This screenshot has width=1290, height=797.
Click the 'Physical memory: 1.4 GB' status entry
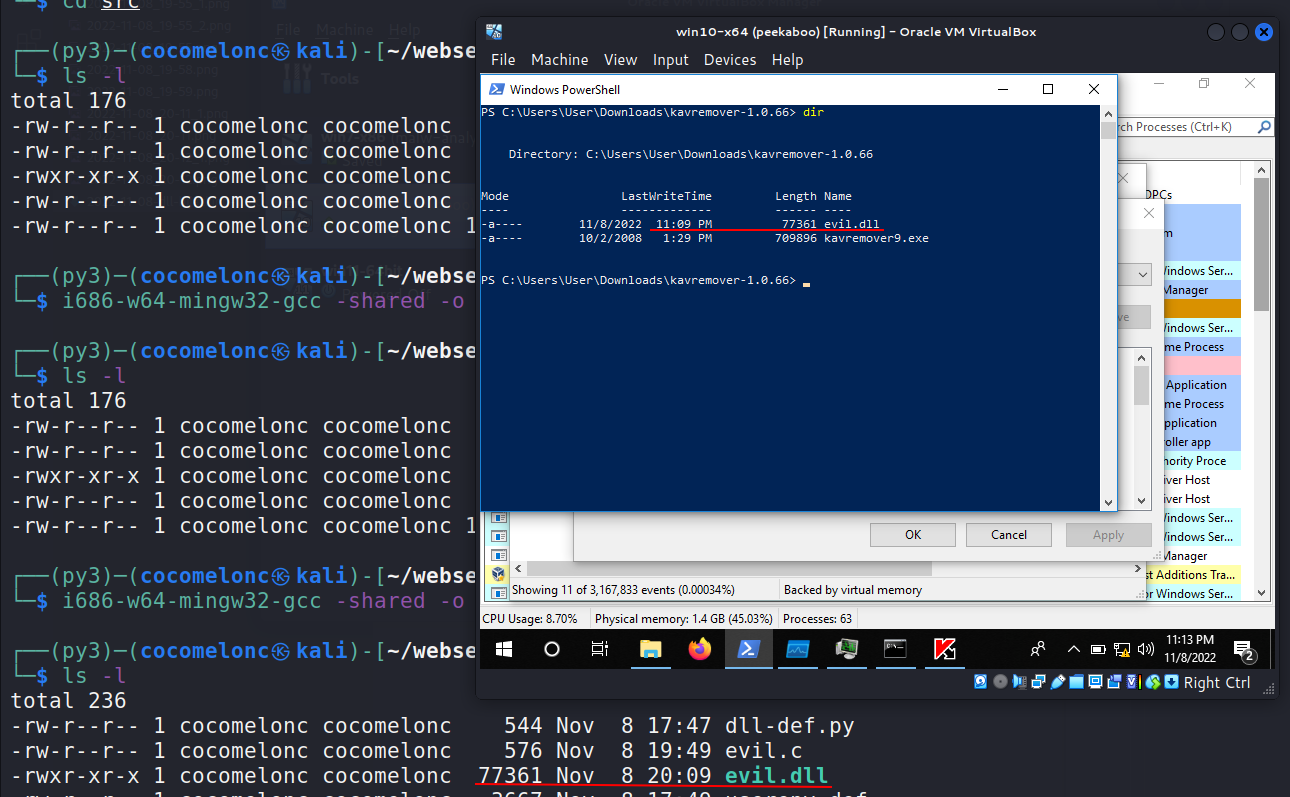[x=684, y=619]
